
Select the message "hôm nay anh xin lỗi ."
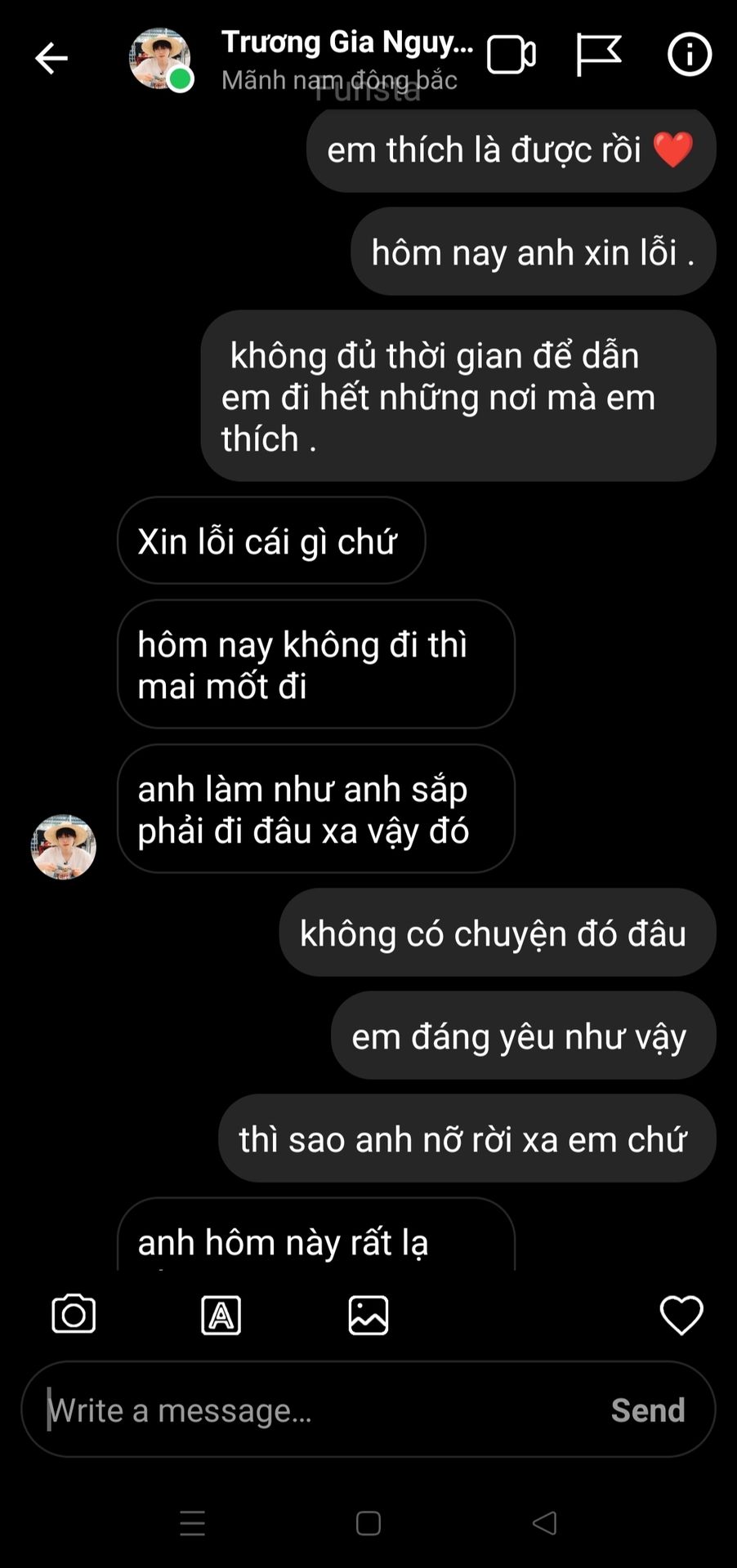tap(534, 252)
